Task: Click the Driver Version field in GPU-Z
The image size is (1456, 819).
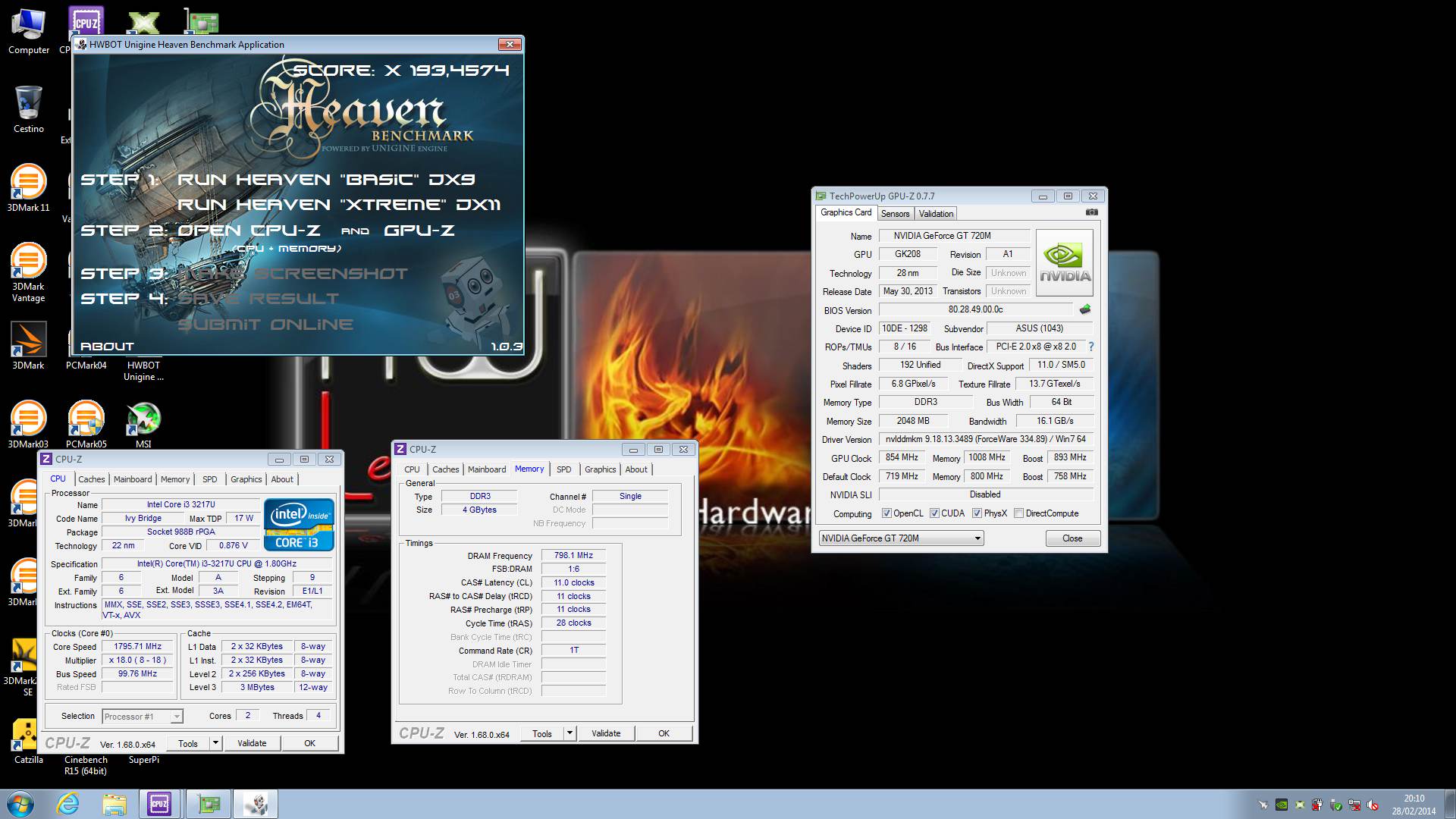Action: click(986, 439)
